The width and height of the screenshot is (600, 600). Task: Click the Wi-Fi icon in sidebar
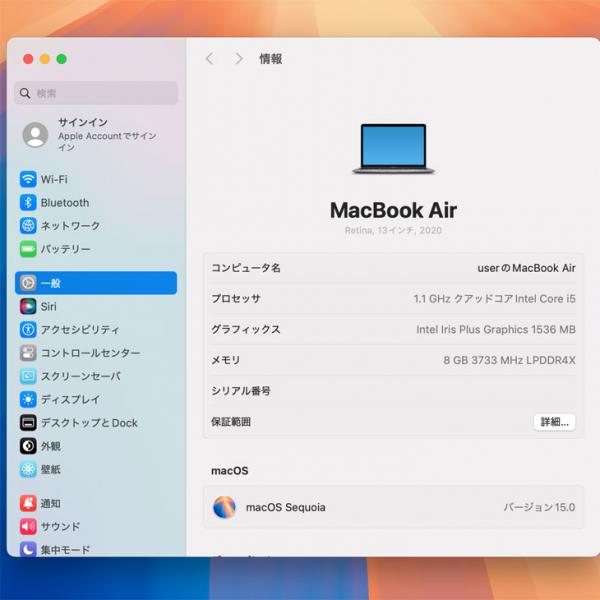coord(28,179)
